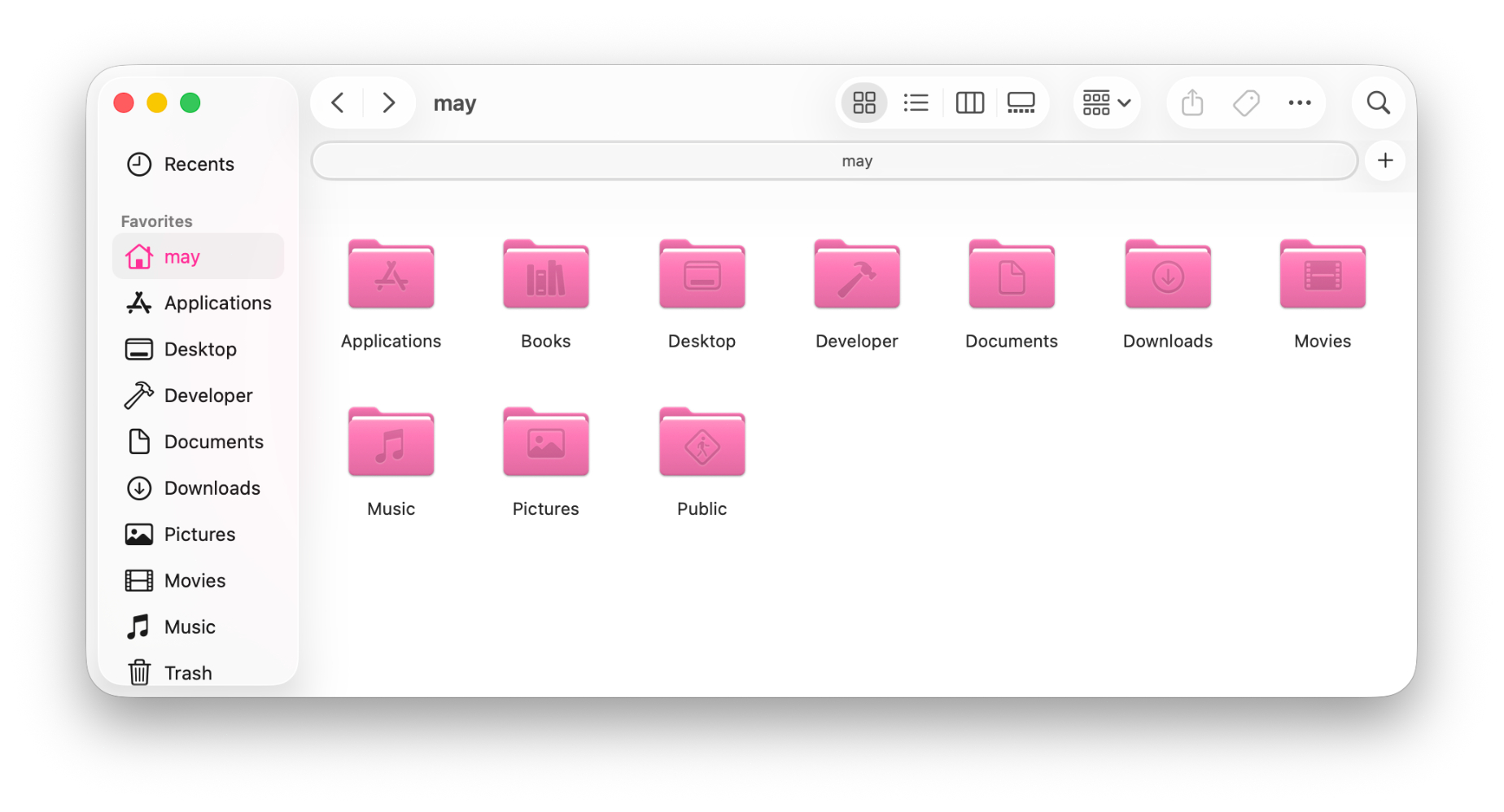Select the Public folder icon
This screenshot has height=812, width=1504.
click(x=702, y=444)
